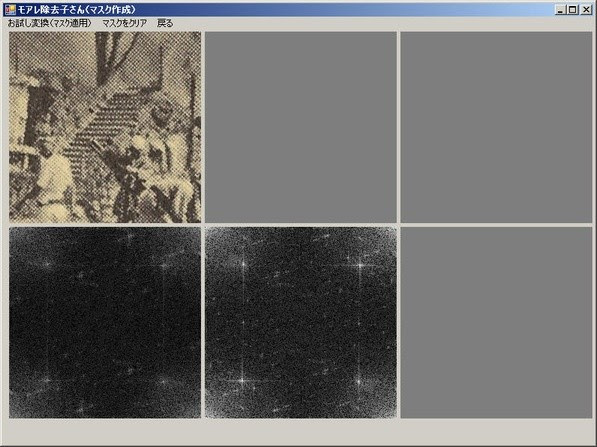
Task: Click the dim FFT spectrum panel at bottom left
Action: (105, 322)
